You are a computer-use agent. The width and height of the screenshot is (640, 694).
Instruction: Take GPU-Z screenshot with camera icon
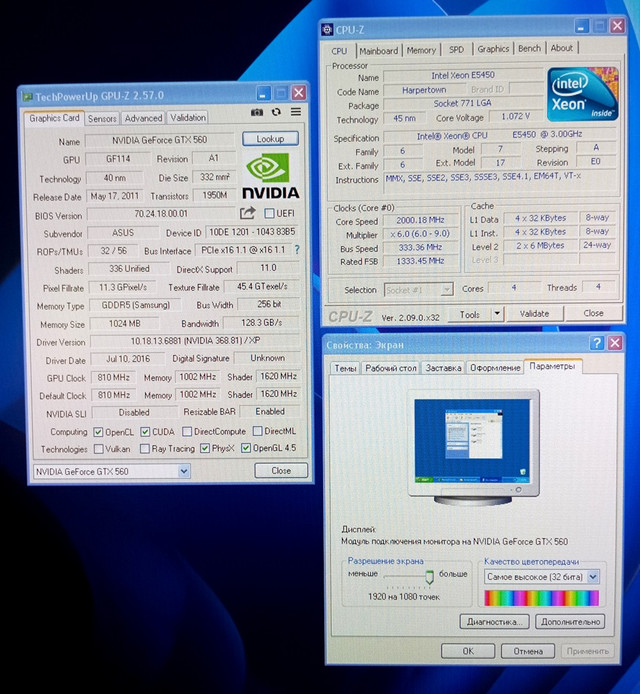pos(257,112)
